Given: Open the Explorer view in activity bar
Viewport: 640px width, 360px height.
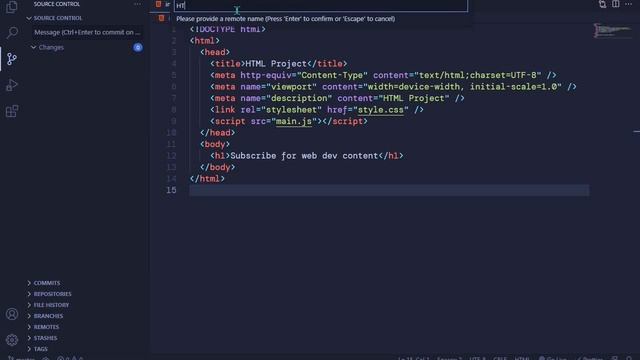Looking at the screenshot, I should (12, 7).
